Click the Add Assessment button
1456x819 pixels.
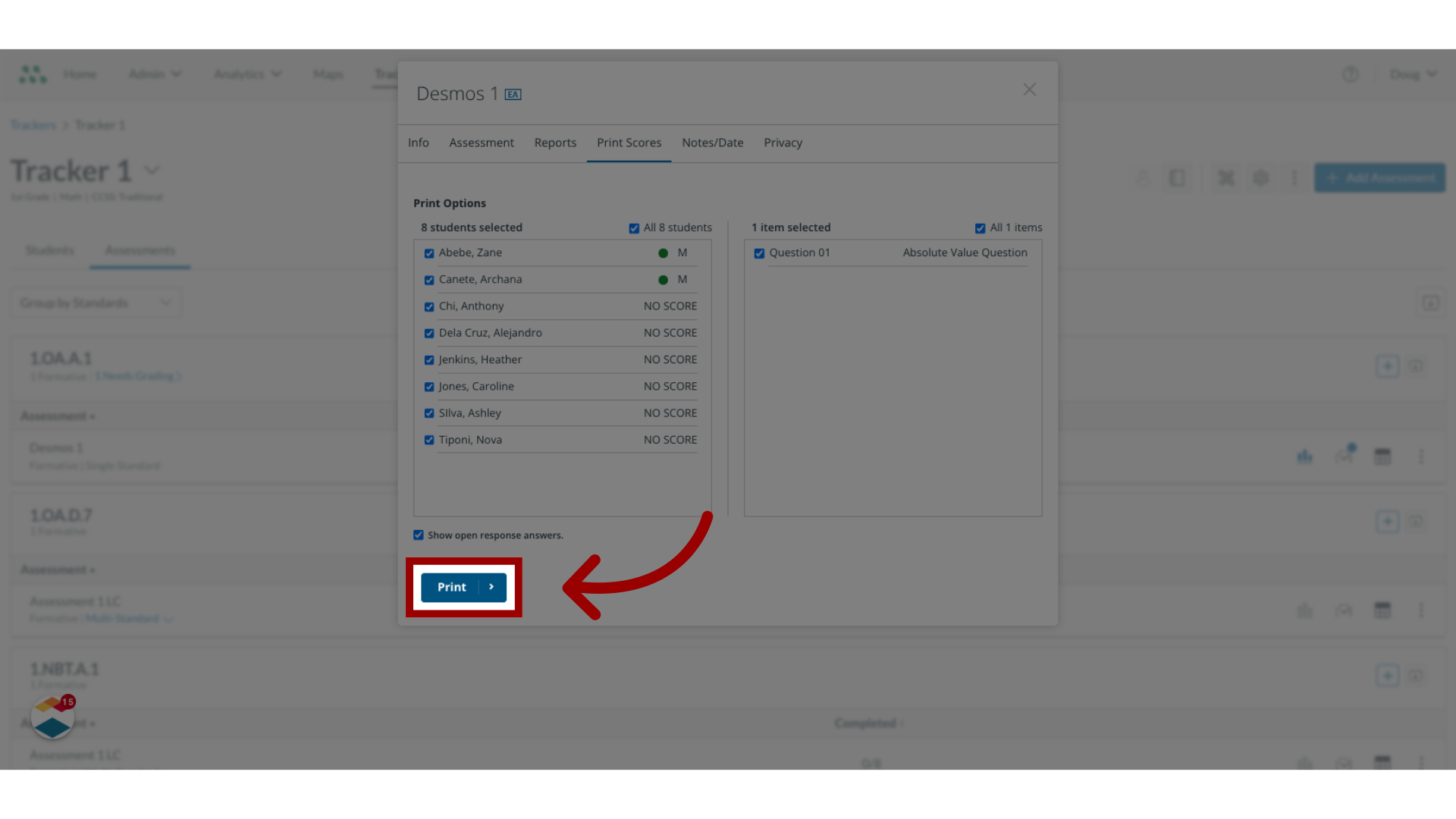point(1379,177)
